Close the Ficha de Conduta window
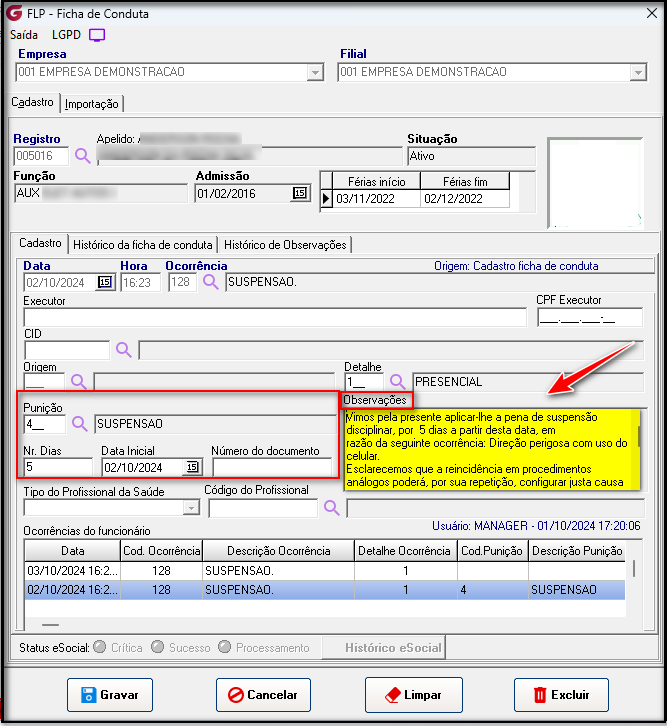This screenshot has height=726, width=667. pos(652,13)
